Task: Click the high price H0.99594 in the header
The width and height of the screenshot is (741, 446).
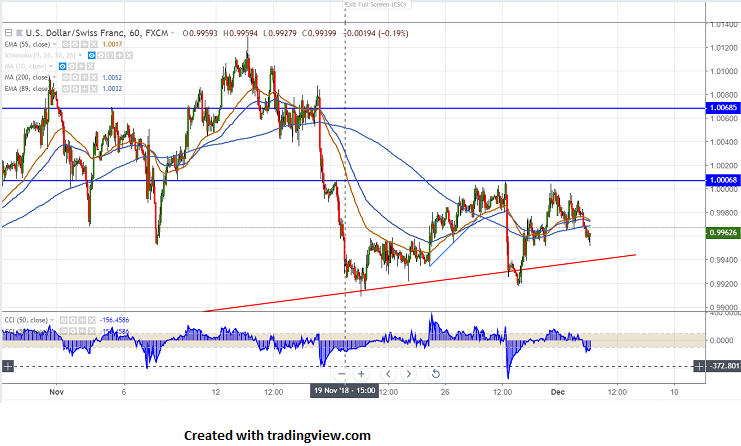Action: pyautogui.click(x=241, y=33)
